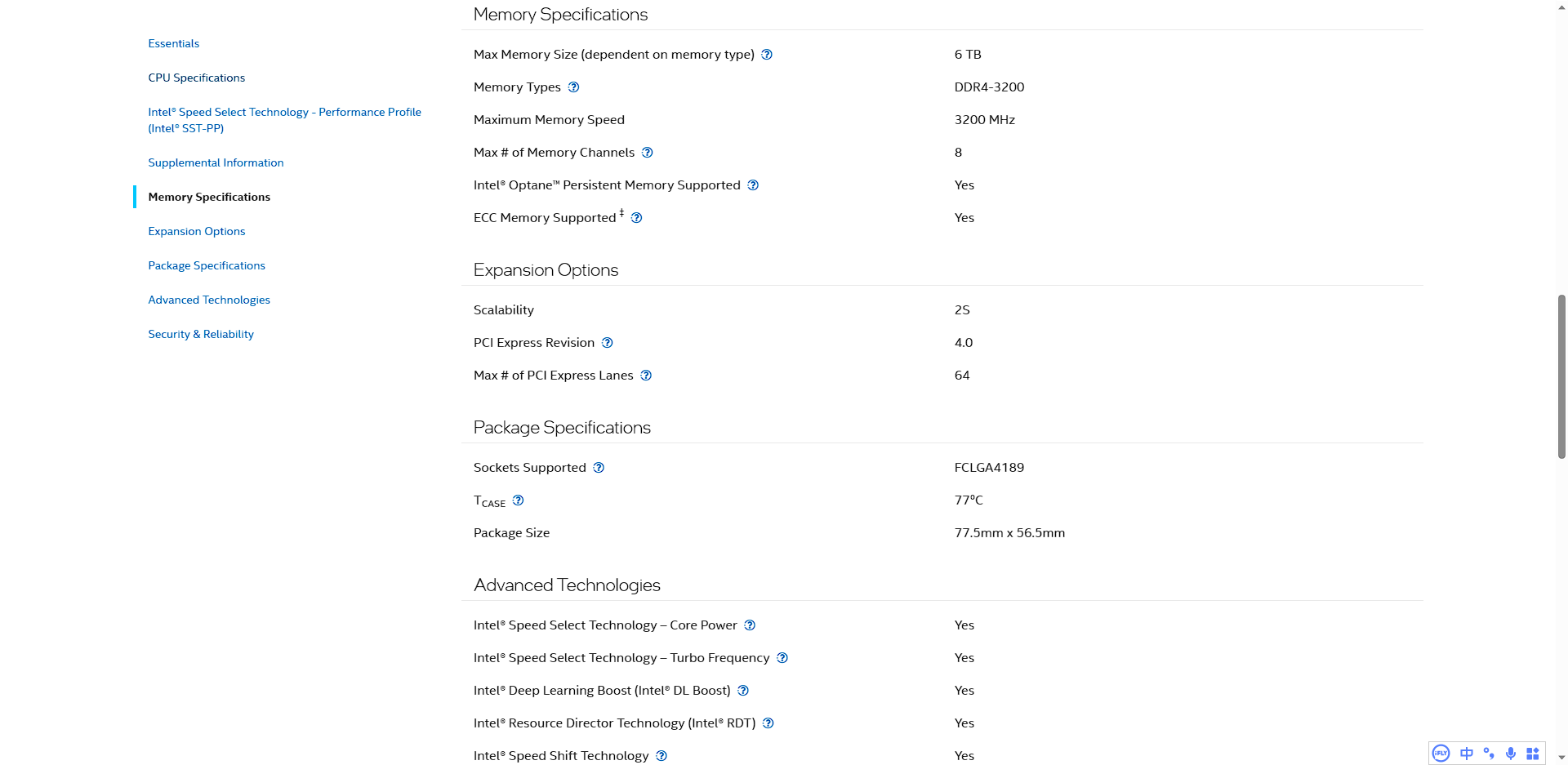Click help icon for Max # of PCI Express Lanes

646,376
